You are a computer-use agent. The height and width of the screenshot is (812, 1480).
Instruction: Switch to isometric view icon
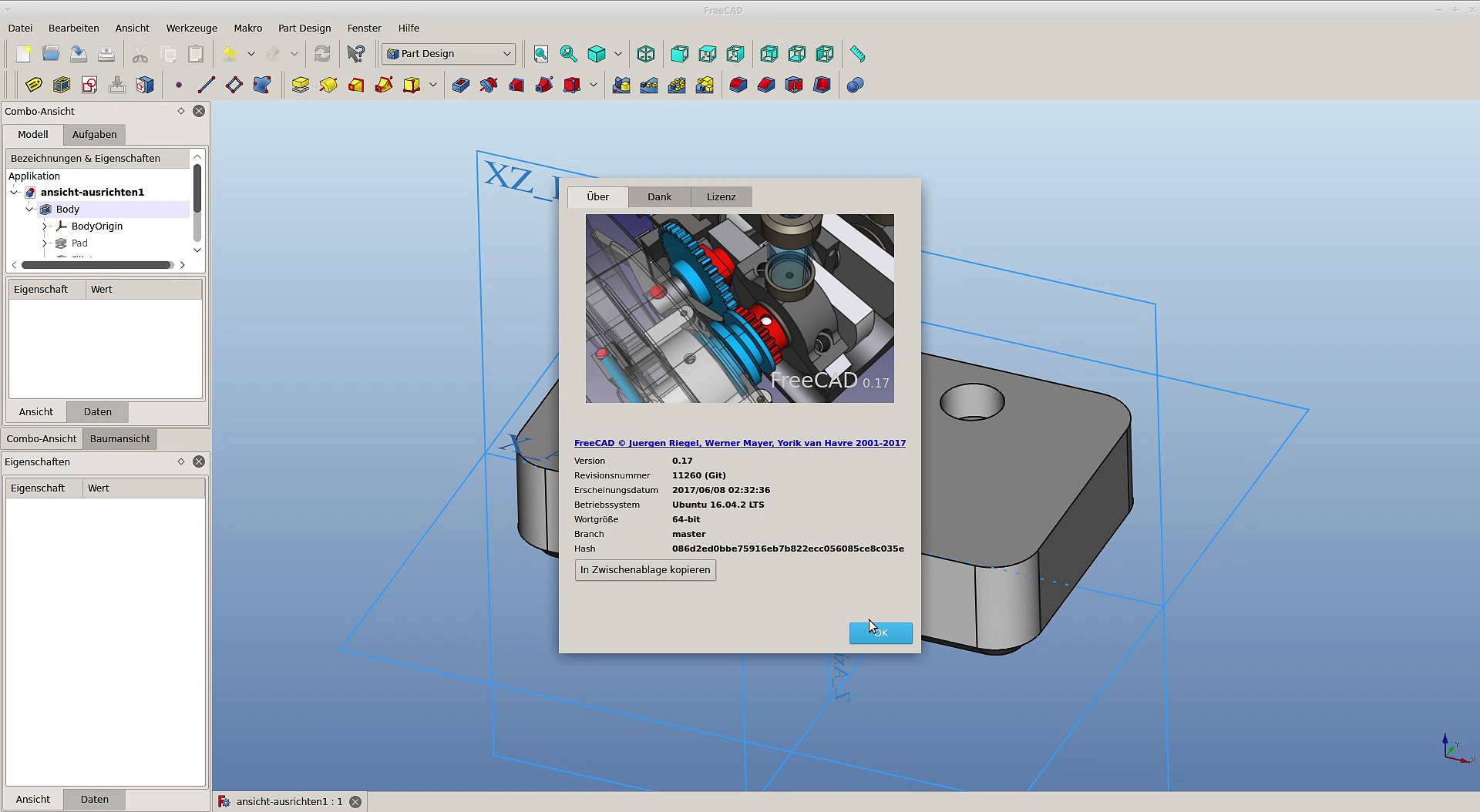[646, 54]
